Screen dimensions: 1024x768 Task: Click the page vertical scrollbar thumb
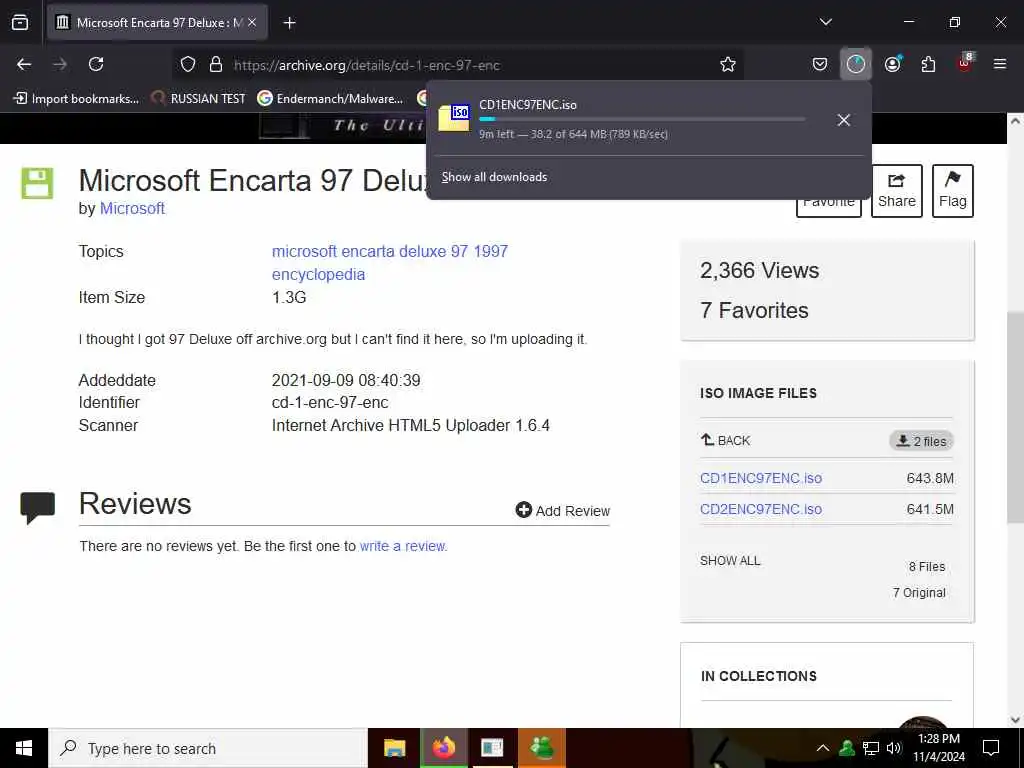pos(1015,417)
